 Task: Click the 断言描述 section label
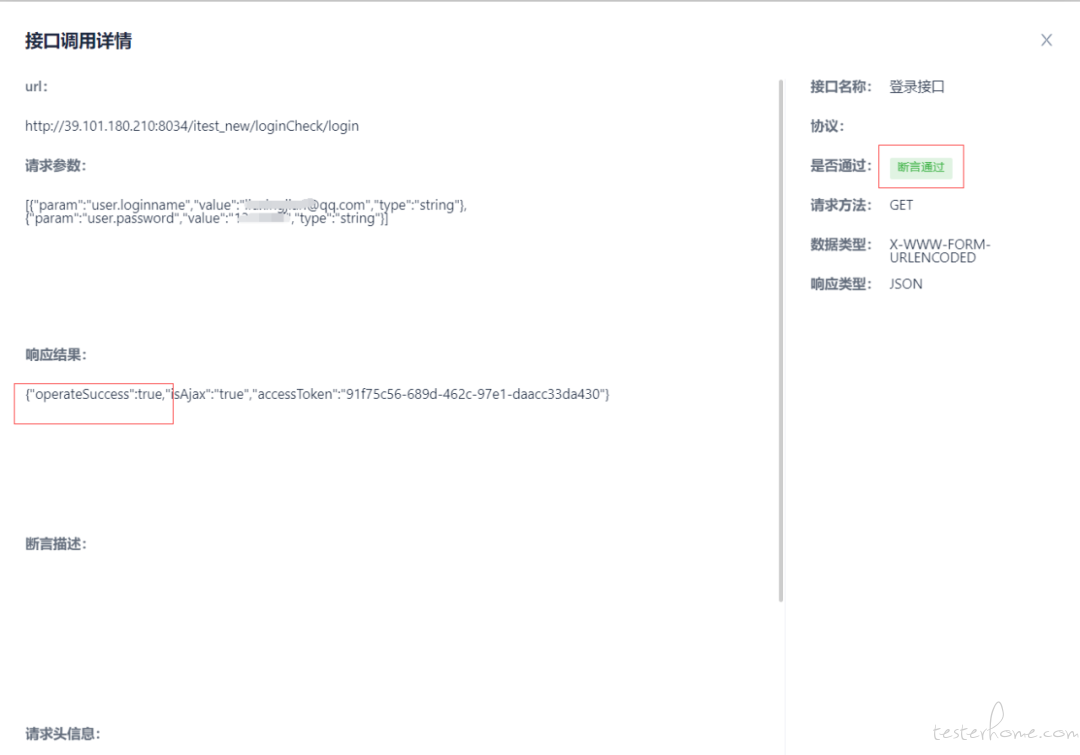click(x=56, y=544)
